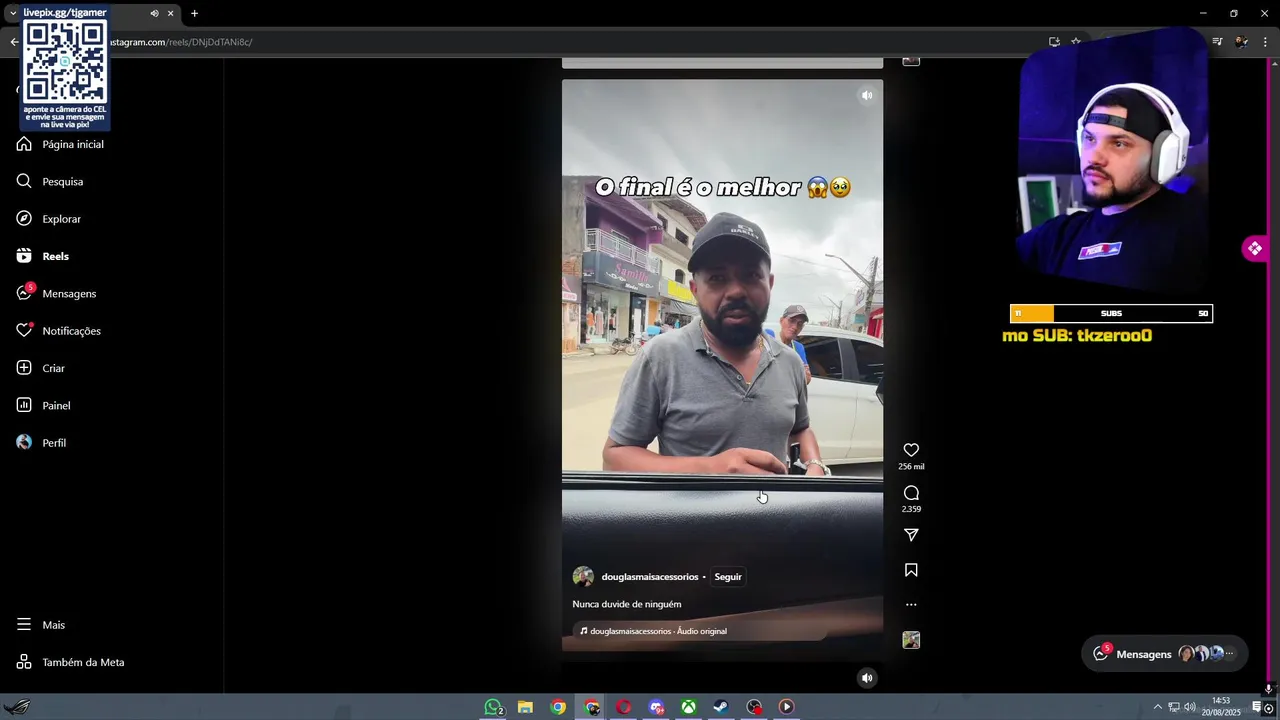The height and width of the screenshot is (720, 1280).
Task: Open the Reels section
Action: point(43,256)
